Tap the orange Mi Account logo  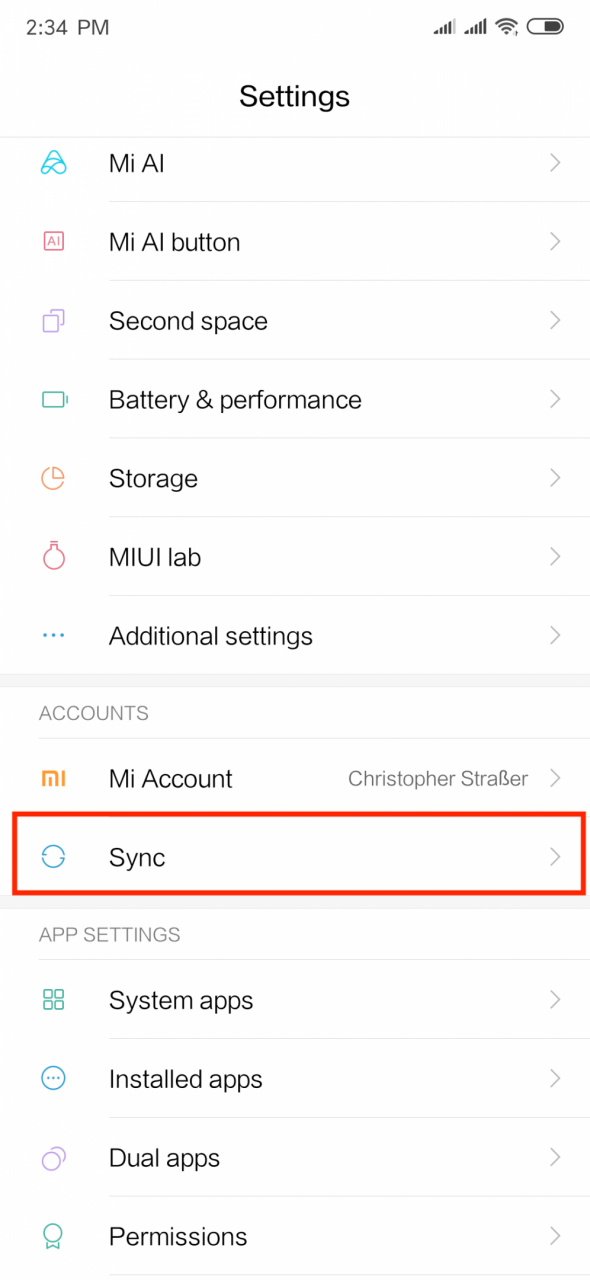click(x=53, y=778)
